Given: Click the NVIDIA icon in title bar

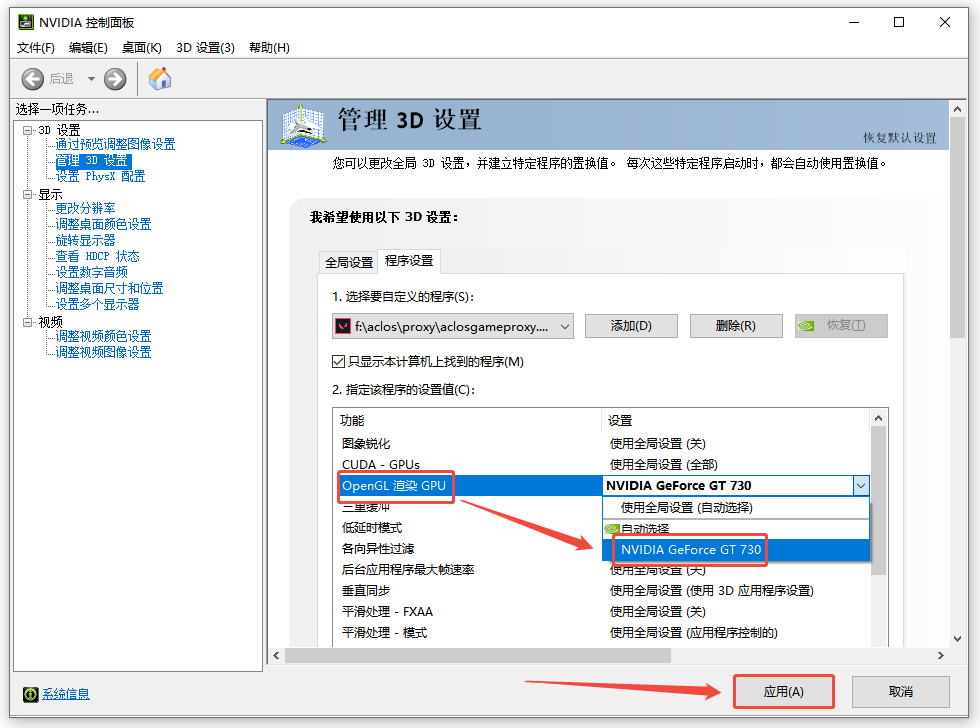Looking at the screenshot, I should tap(26, 22).
